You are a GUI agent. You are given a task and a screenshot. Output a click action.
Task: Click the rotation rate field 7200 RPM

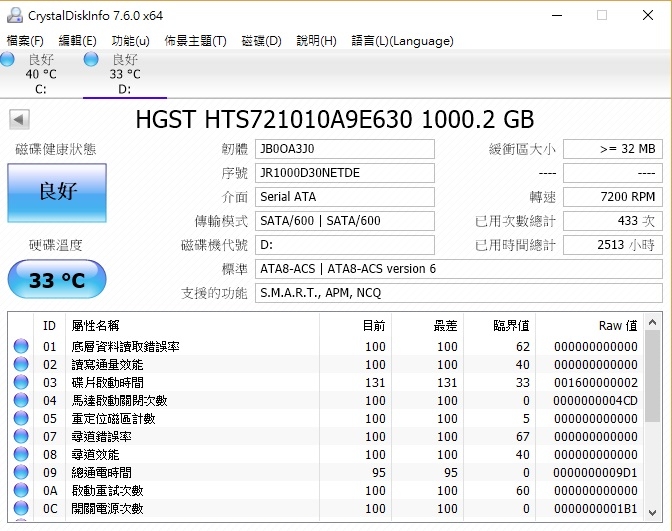pos(613,197)
